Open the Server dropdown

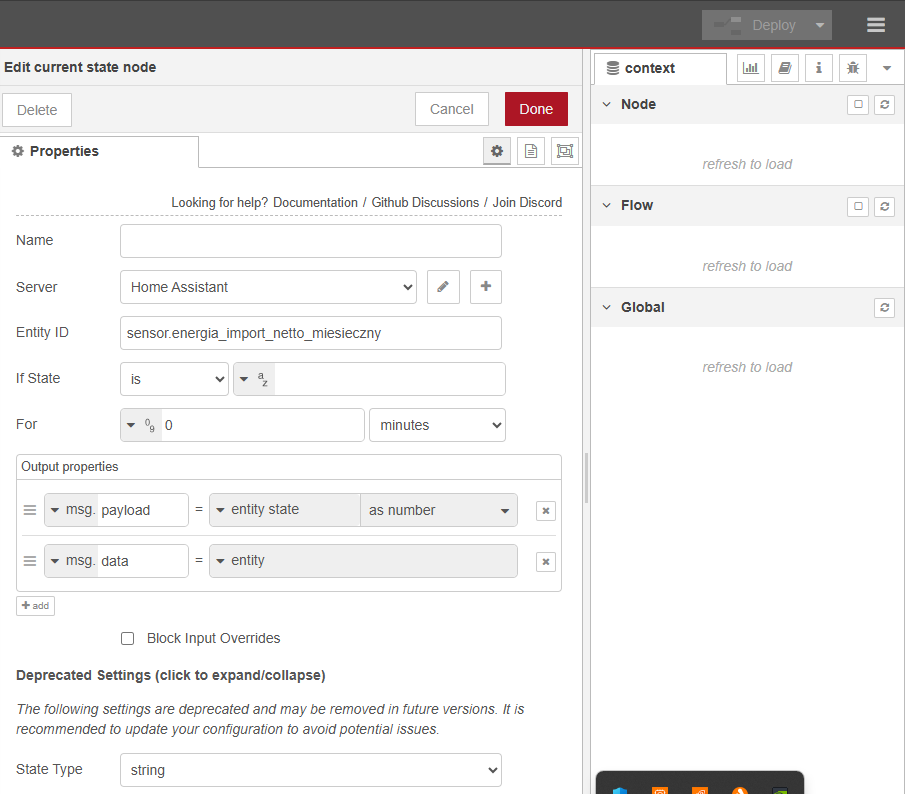pos(268,287)
